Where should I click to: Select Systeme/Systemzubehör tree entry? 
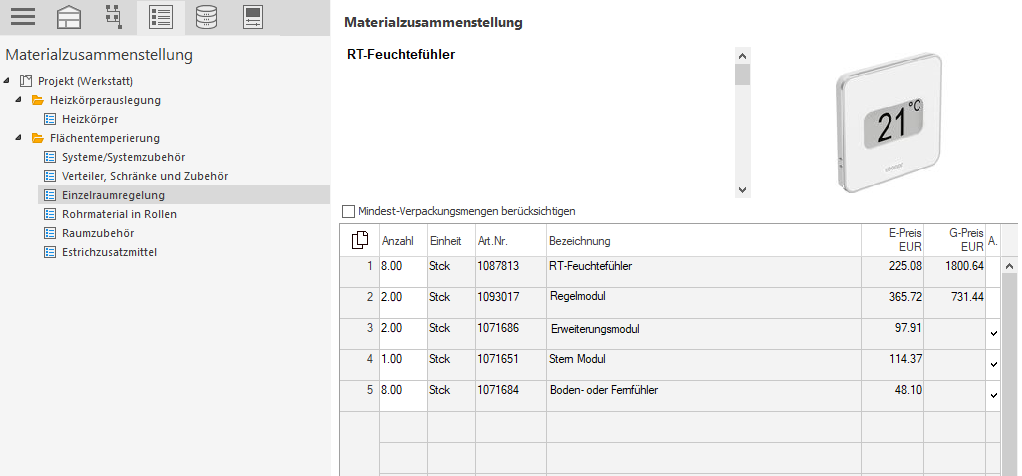[x=124, y=157]
